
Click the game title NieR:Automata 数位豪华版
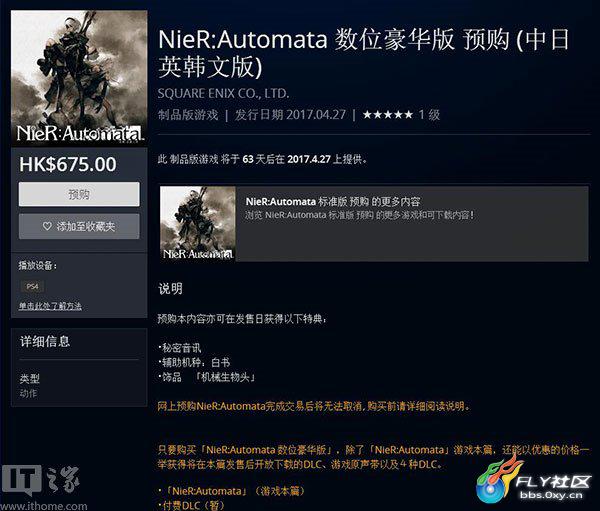click(306, 39)
